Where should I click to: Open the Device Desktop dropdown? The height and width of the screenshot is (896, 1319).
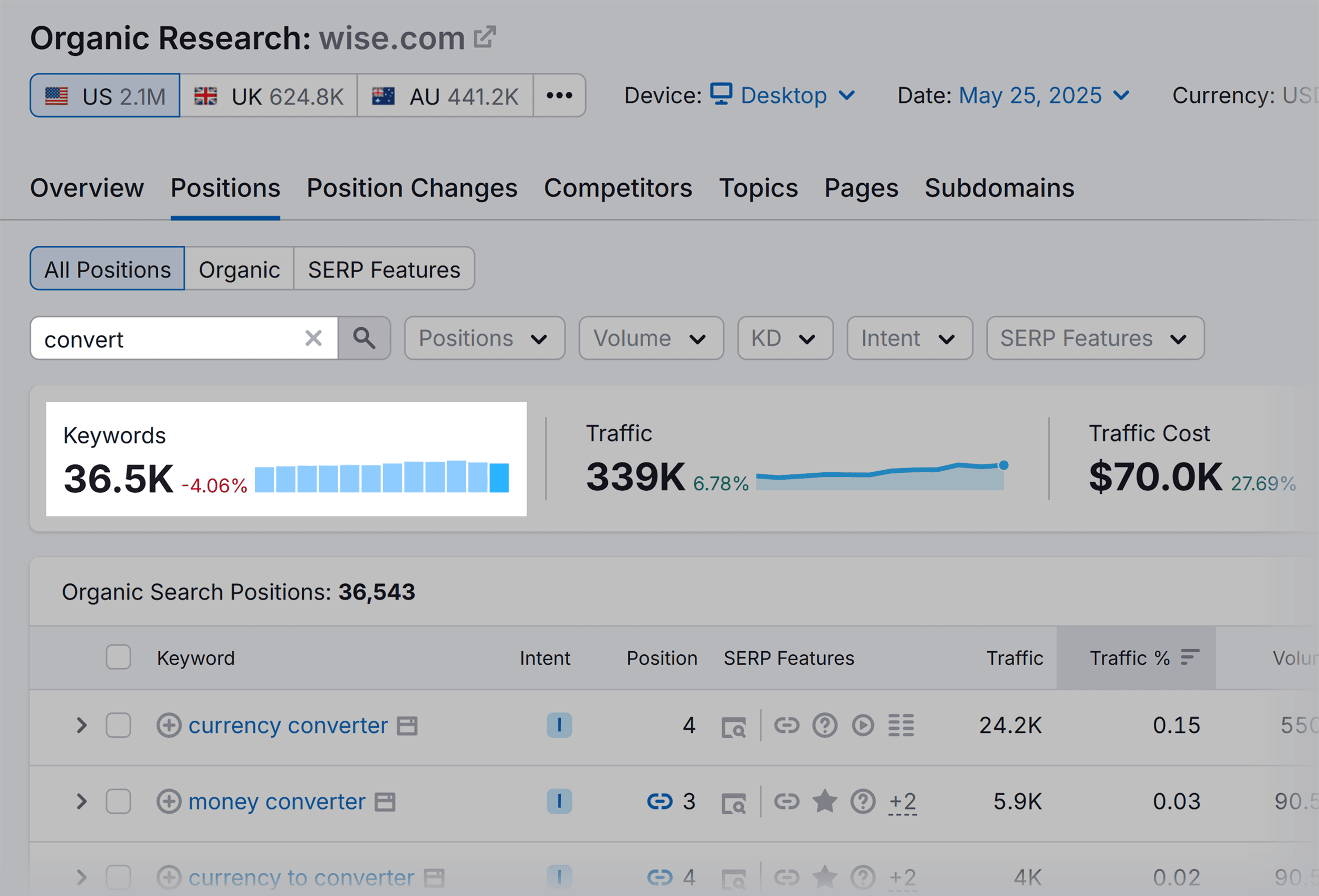[782, 96]
